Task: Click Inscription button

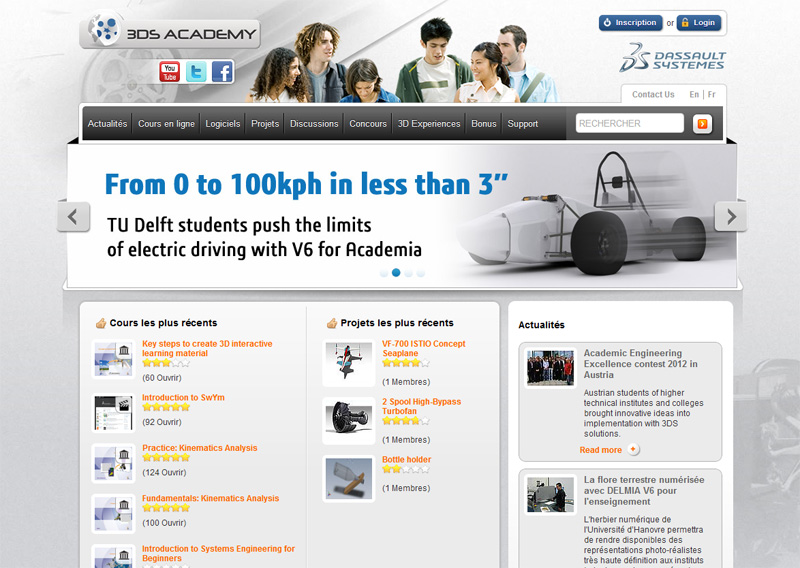Action: [x=631, y=22]
